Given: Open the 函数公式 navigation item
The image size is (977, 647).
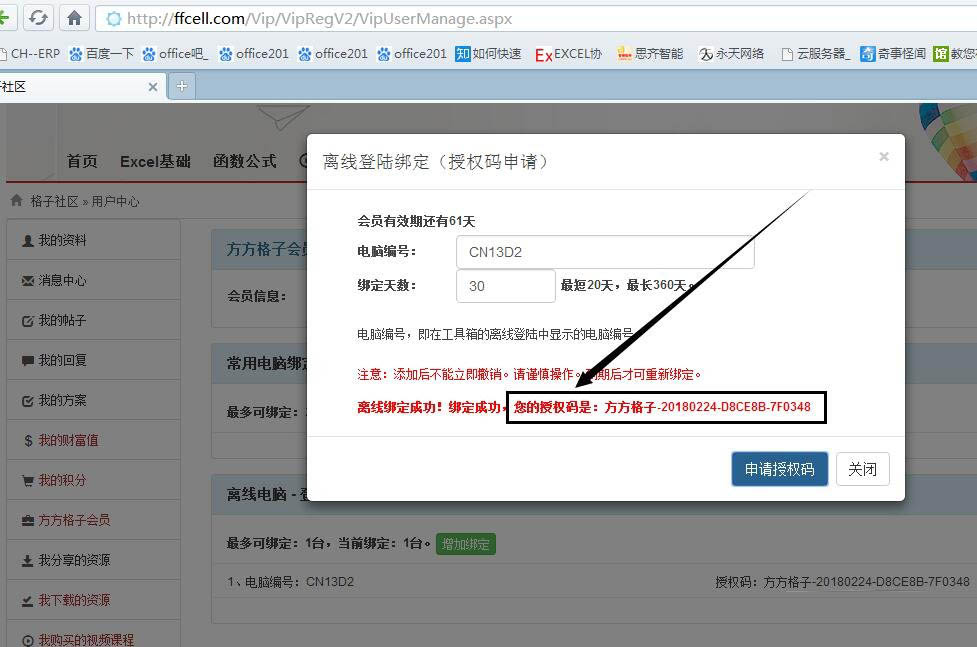Looking at the screenshot, I should [245, 161].
